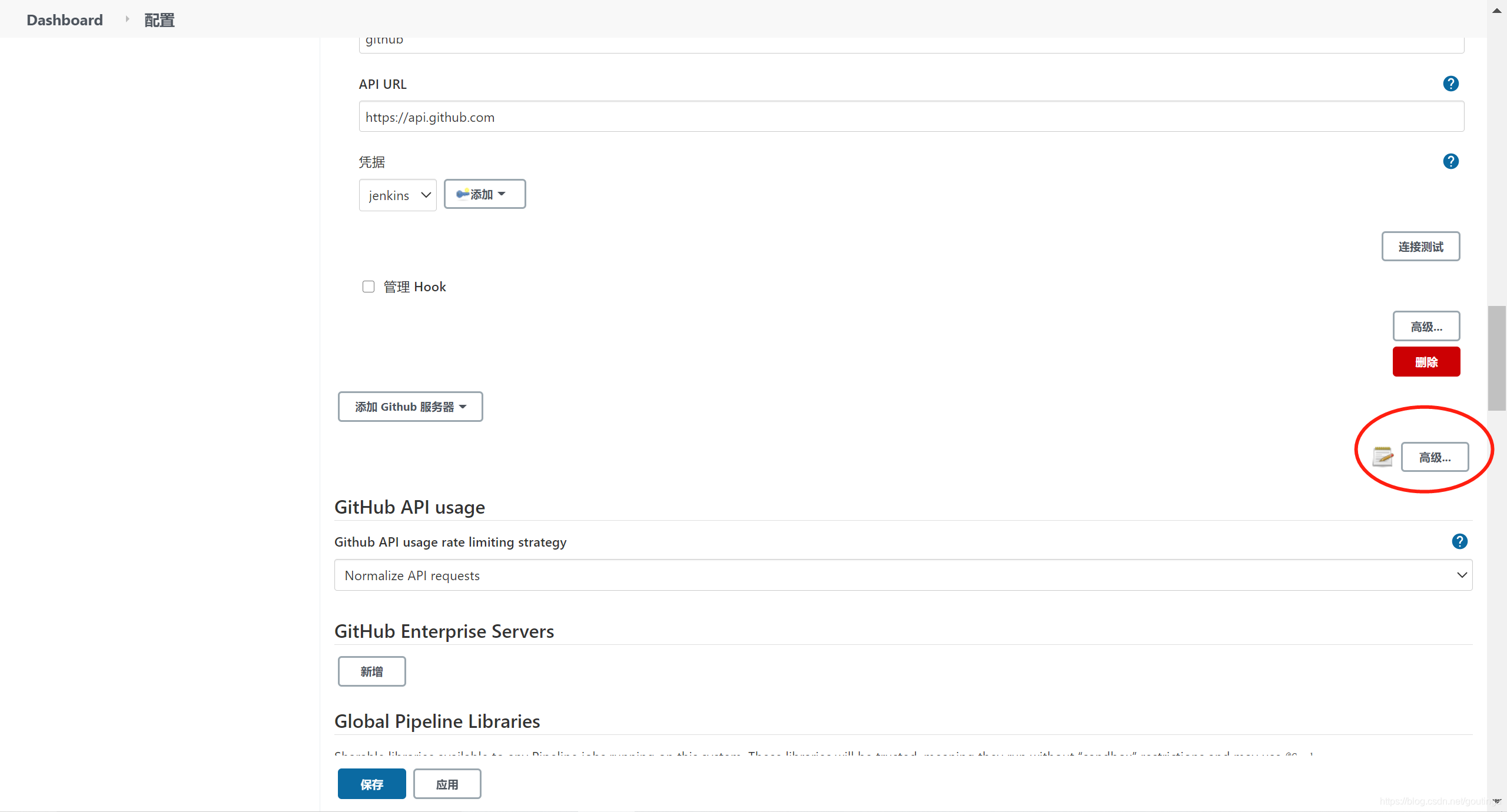The image size is (1507, 812).
Task: Open help for GitHub API usage rate limiting strategy
Action: coord(1459,541)
